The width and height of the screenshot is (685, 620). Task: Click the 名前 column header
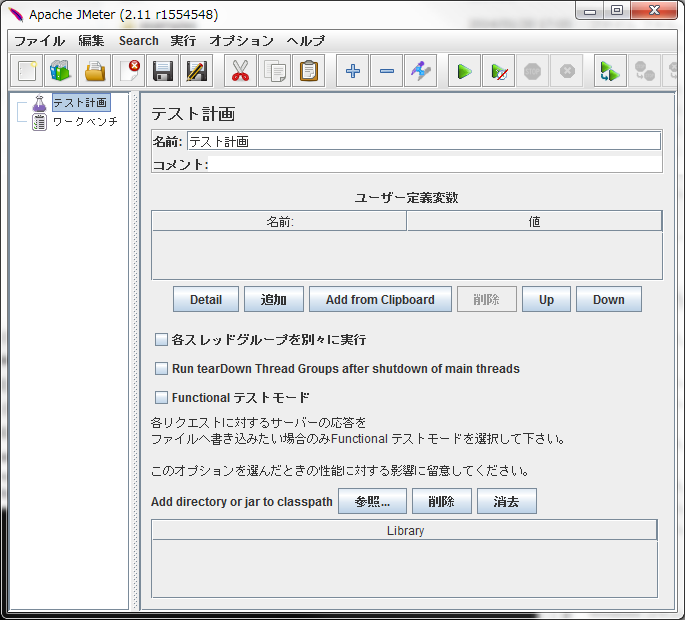(x=279, y=222)
